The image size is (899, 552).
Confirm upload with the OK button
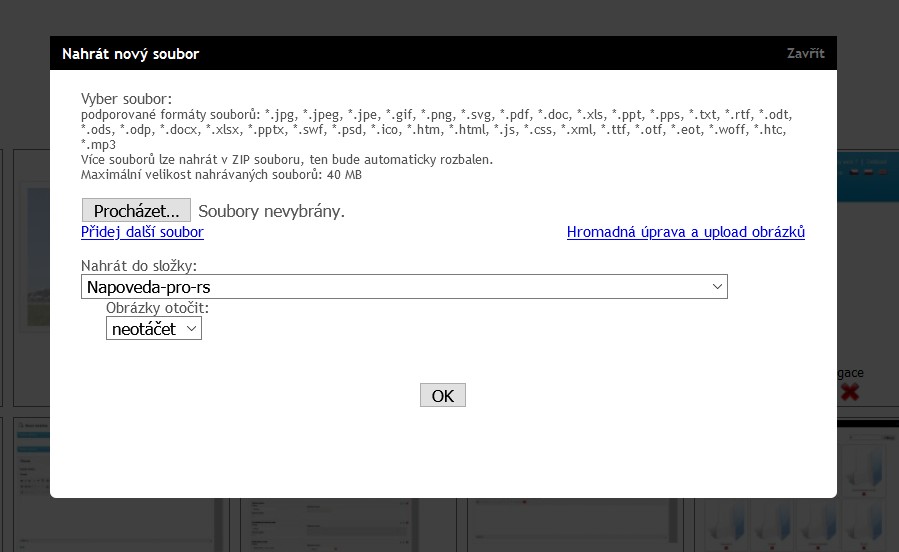(x=442, y=395)
